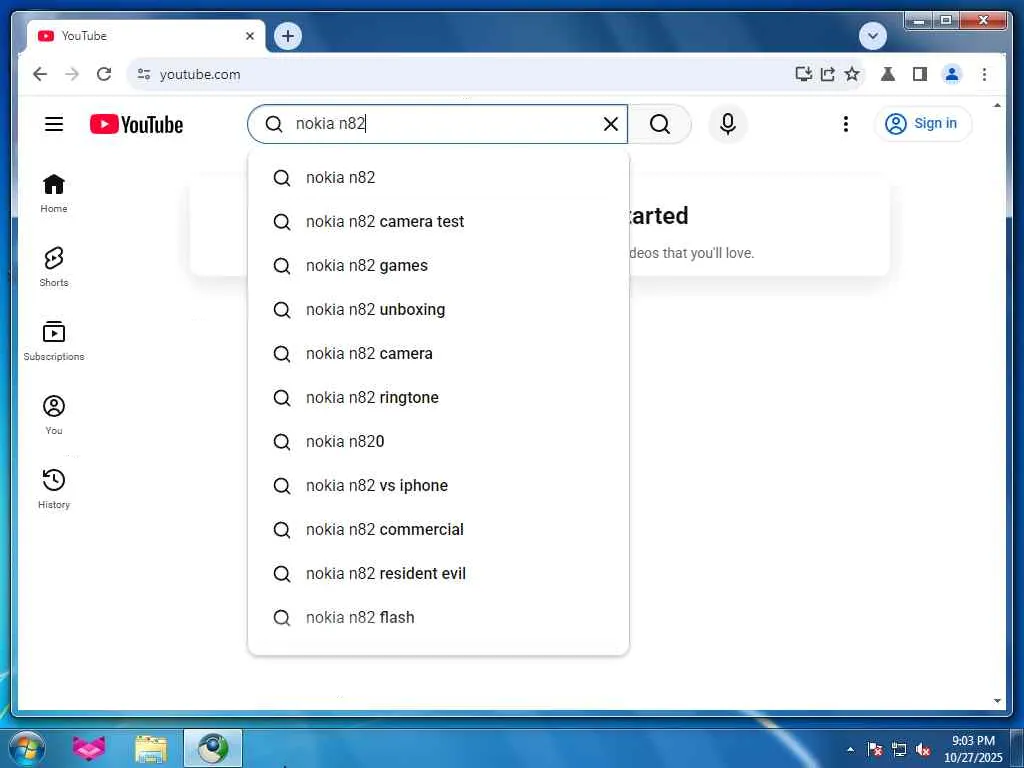Open YouTube settings three-dot menu

845,124
